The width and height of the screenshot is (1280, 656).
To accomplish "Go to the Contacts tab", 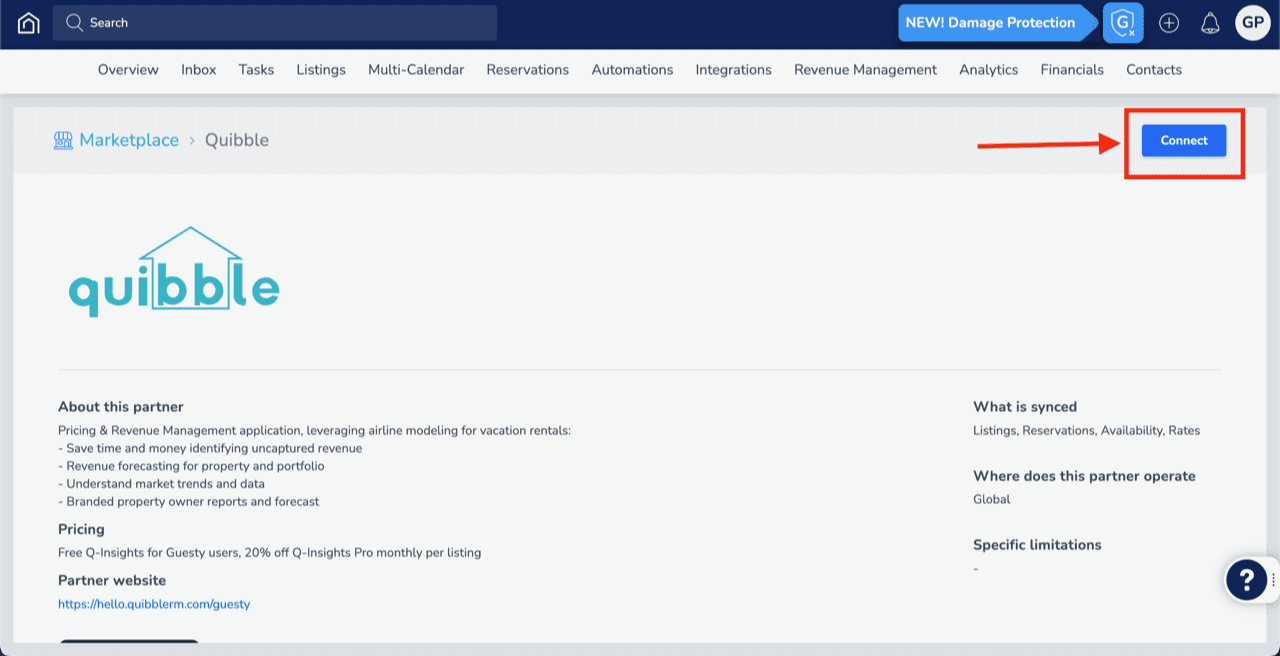I will click(1154, 70).
